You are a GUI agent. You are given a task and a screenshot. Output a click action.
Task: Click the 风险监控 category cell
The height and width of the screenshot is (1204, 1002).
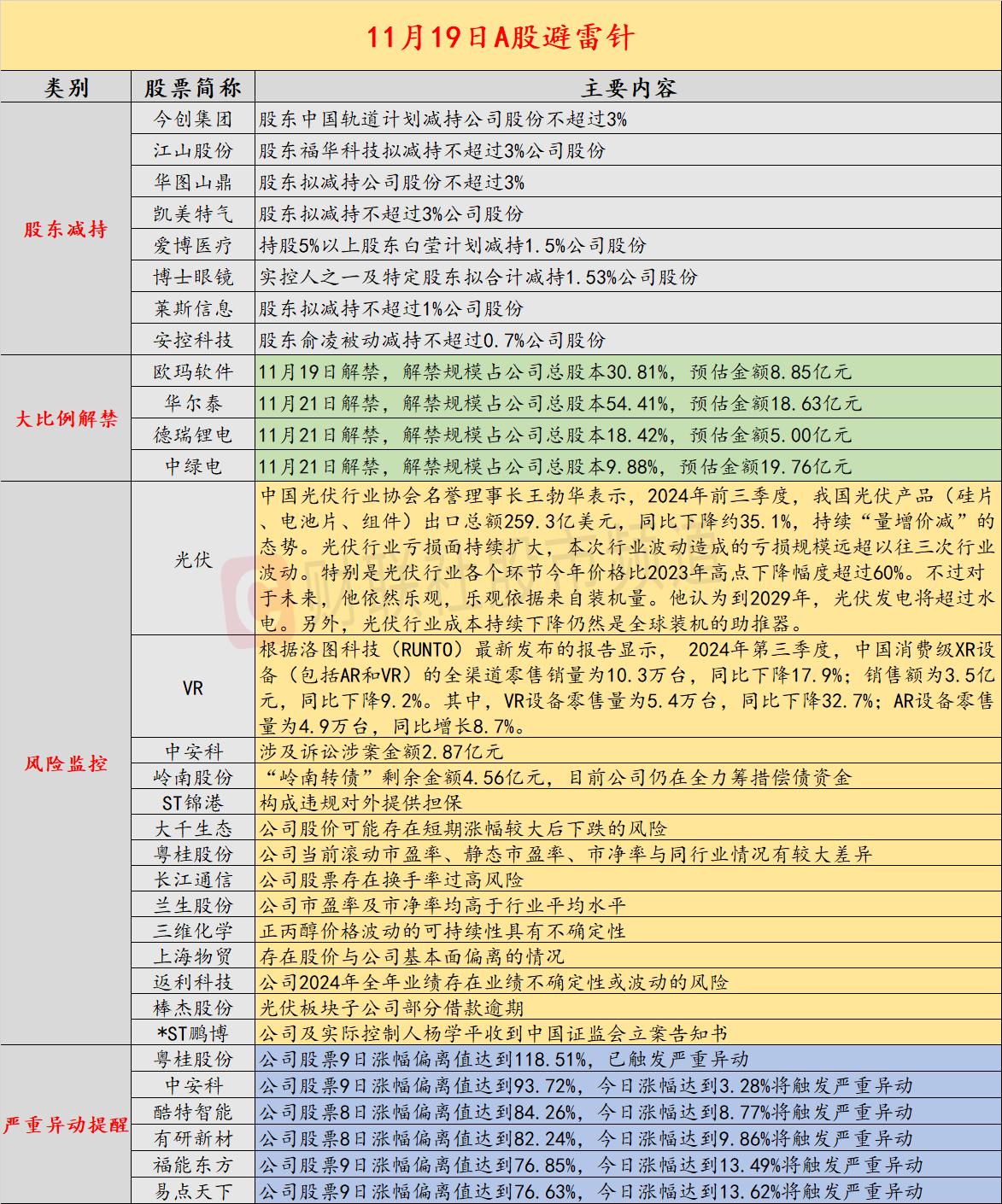[66, 763]
